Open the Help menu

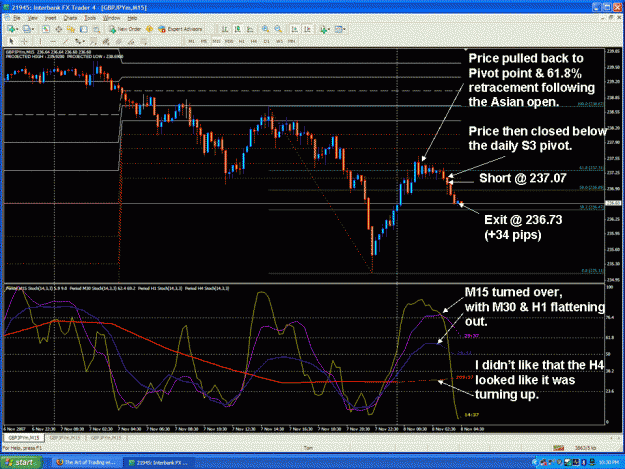(132, 18)
